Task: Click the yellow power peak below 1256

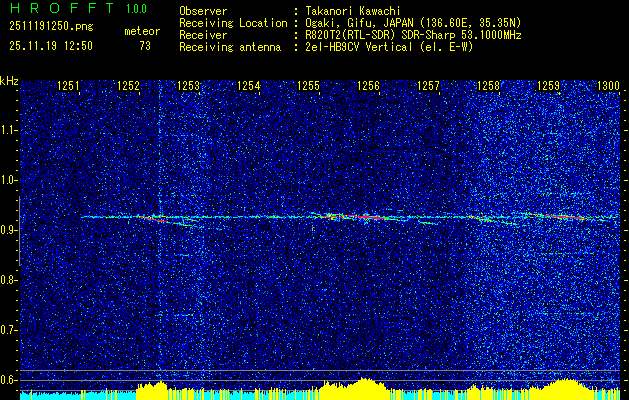Action: [x=363, y=386]
